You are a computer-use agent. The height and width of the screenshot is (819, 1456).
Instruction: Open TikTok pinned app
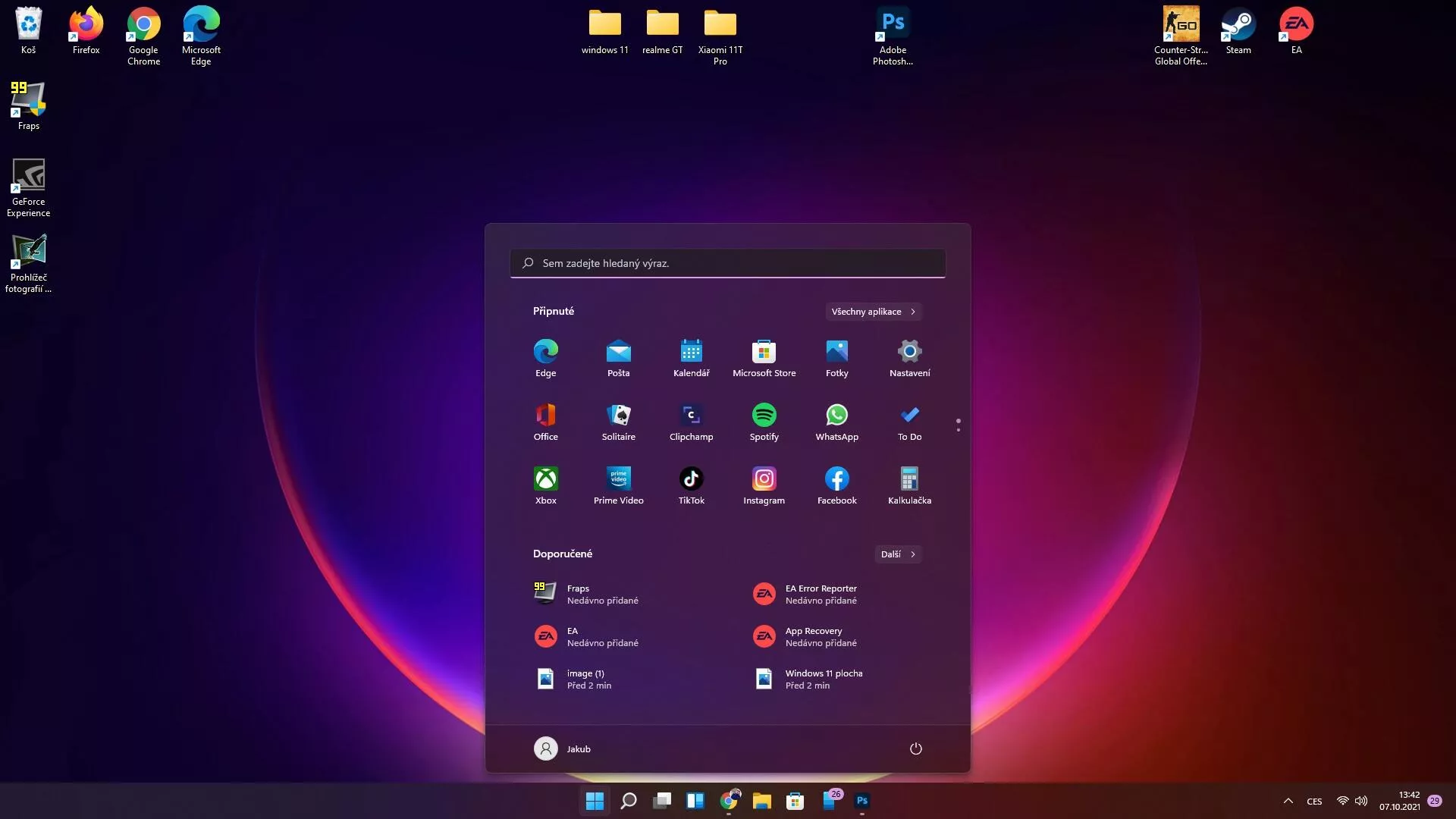tap(691, 485)
